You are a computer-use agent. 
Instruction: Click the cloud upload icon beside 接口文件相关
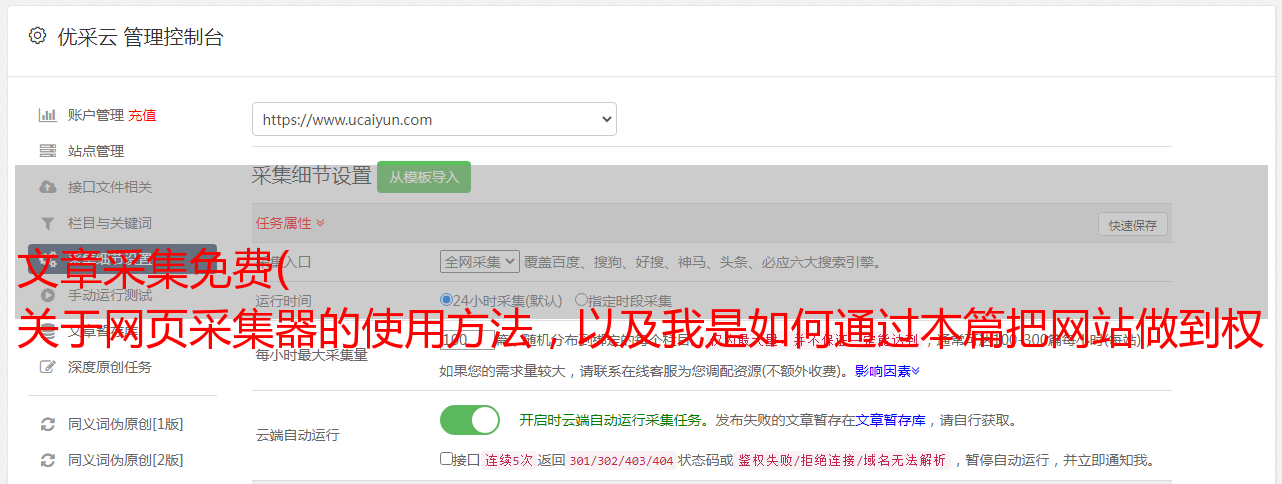click(47, 187)
